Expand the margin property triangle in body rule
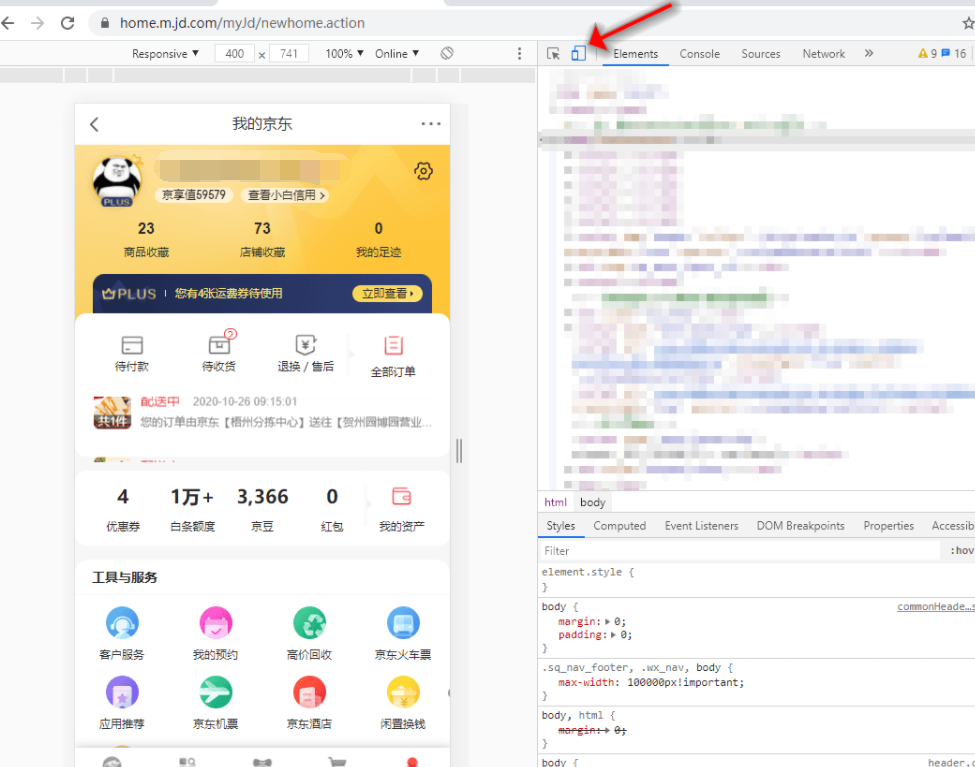This screenshot has height=767, width=975. pyautogui.click(x=608, y=621)
